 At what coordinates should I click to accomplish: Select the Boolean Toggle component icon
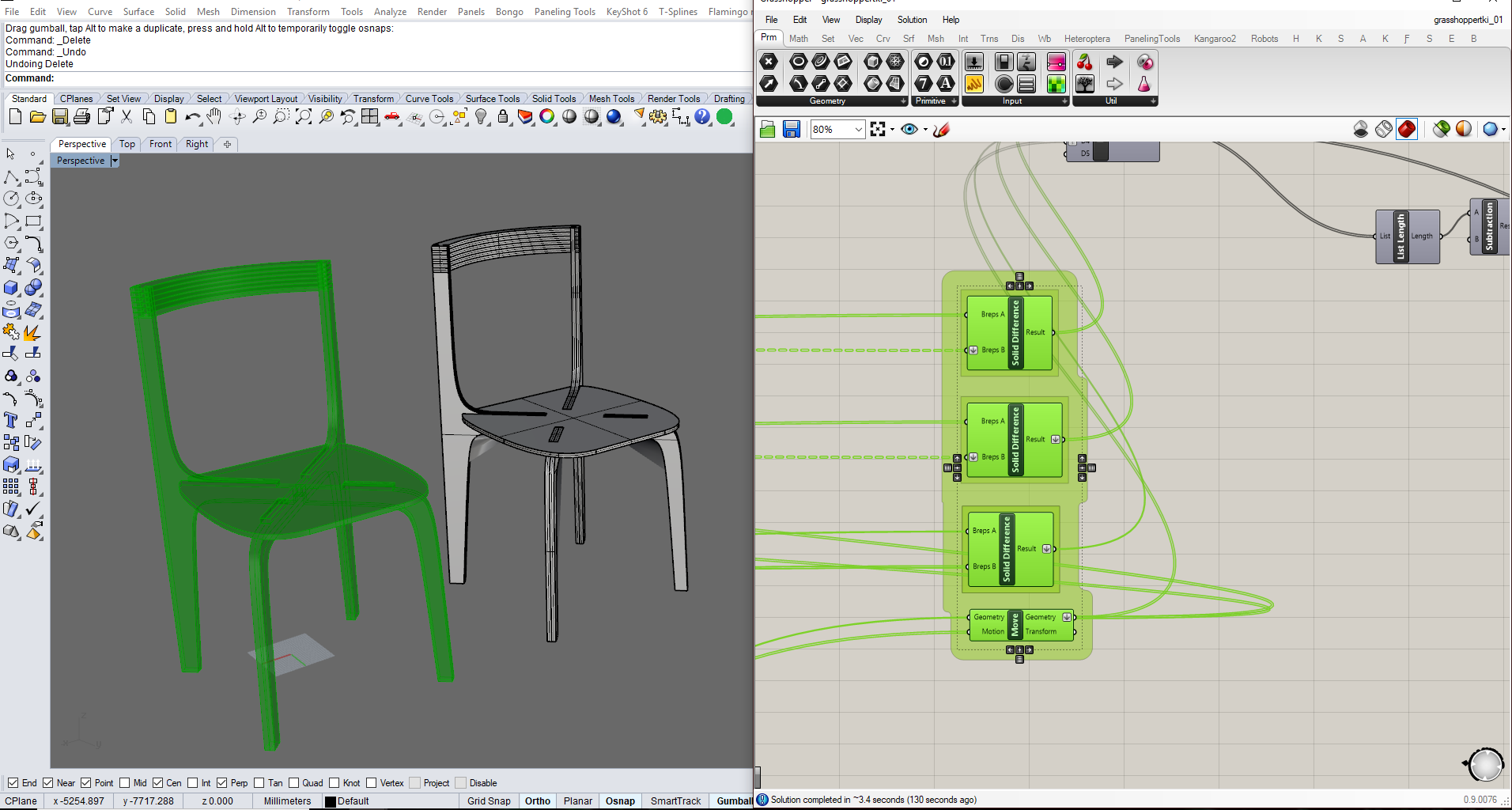(x=1004, y=62)
